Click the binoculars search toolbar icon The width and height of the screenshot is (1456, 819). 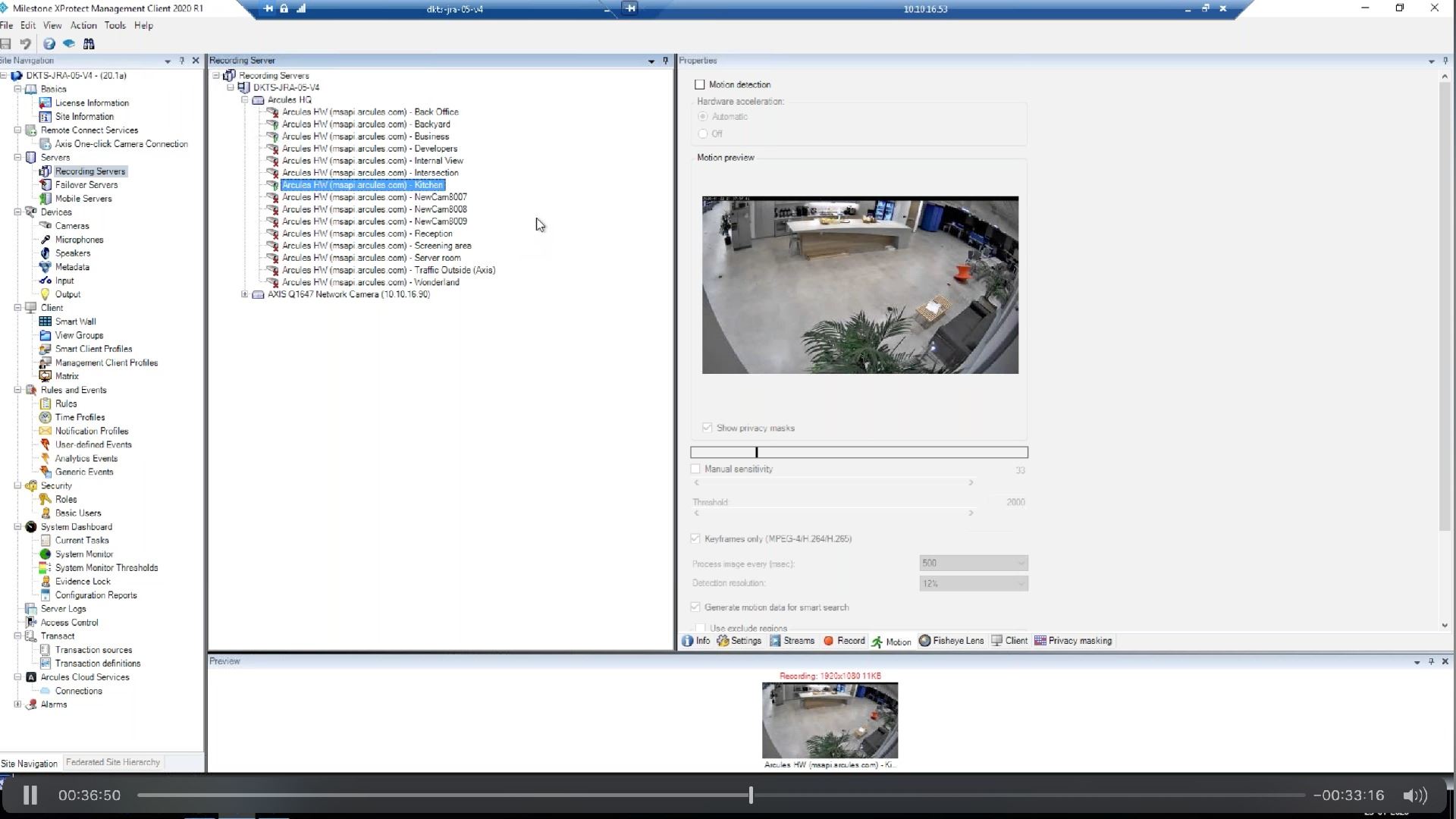coord(89,44)
